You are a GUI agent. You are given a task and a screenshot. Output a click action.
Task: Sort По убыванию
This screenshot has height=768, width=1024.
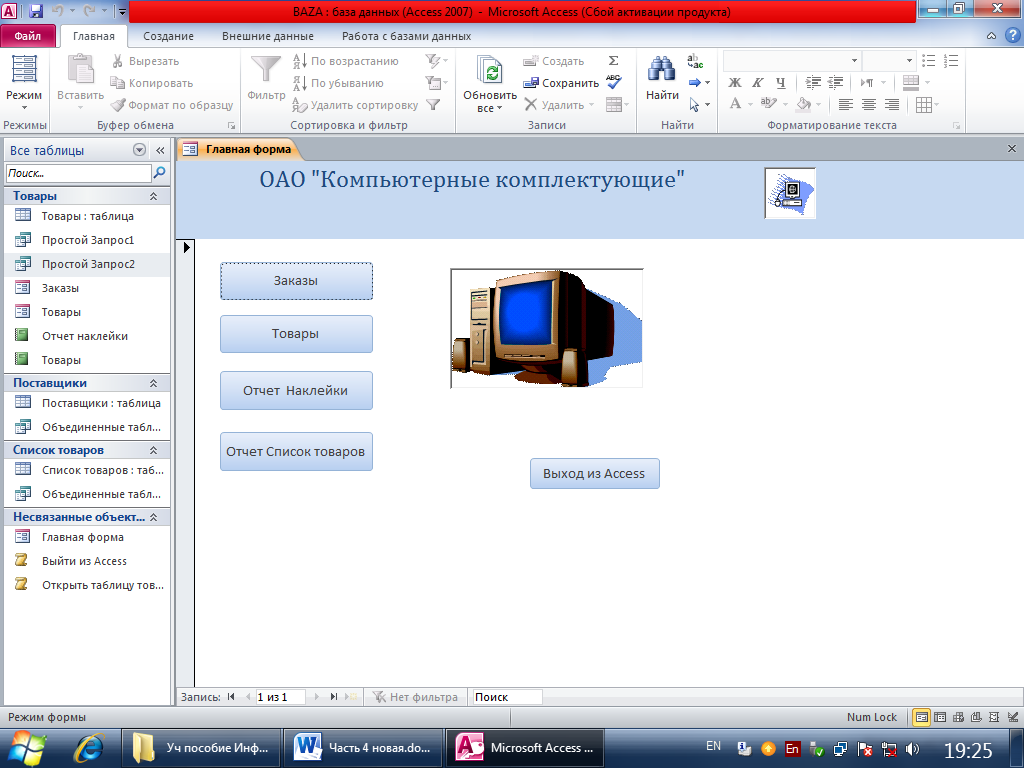(x=338, y=83)
